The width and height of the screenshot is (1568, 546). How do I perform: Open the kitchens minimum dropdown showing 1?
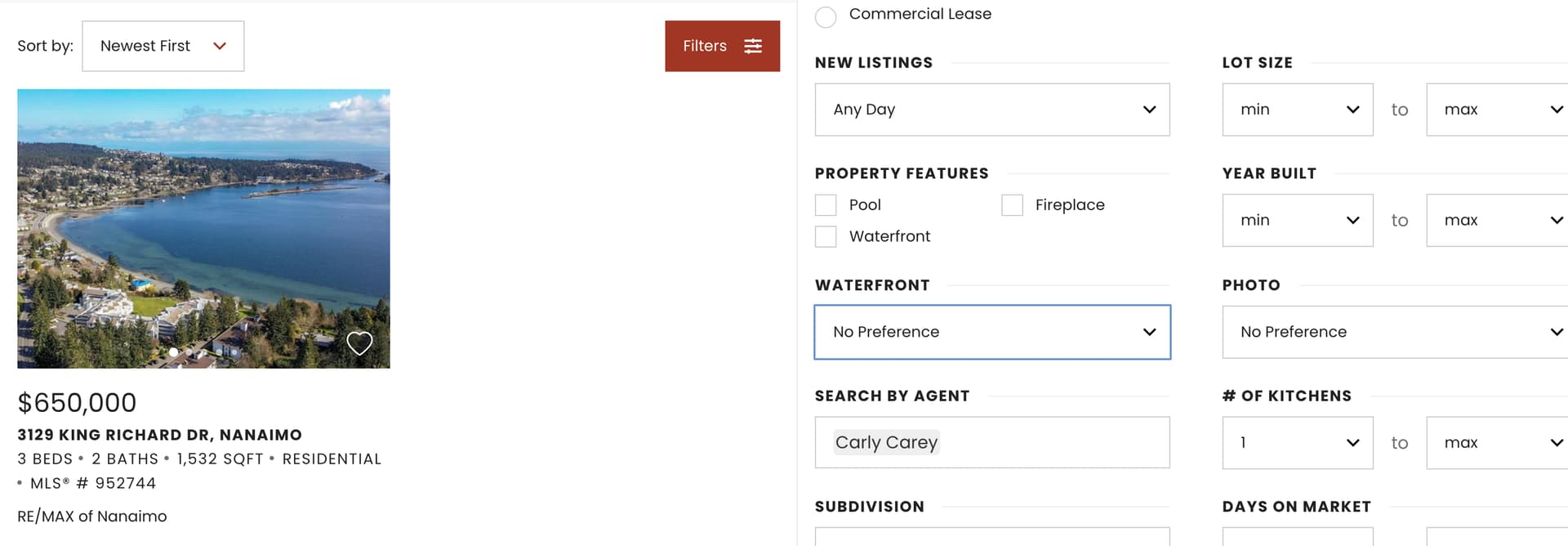tap(1297, 442)
